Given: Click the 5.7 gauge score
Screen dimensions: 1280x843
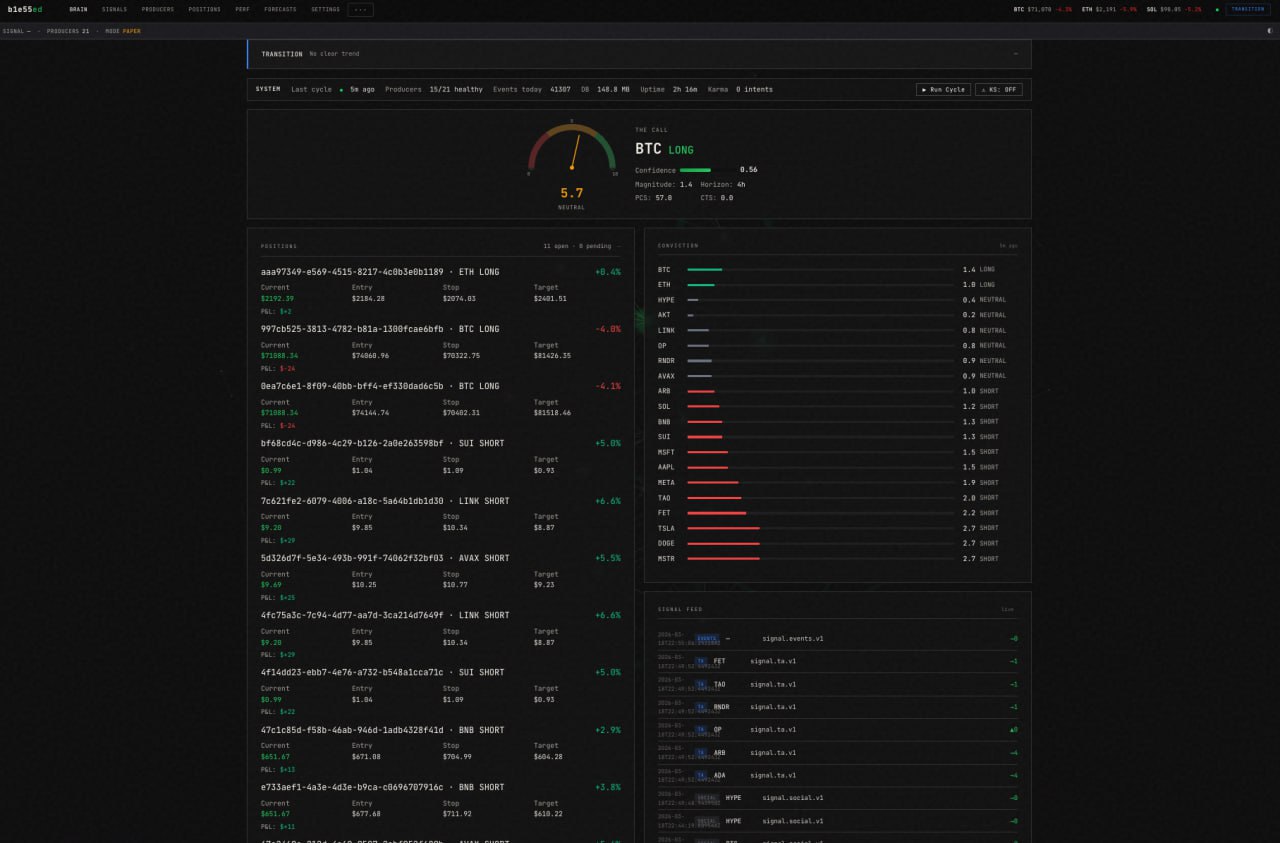Looking at the screenshot, I should pos(572,193).
